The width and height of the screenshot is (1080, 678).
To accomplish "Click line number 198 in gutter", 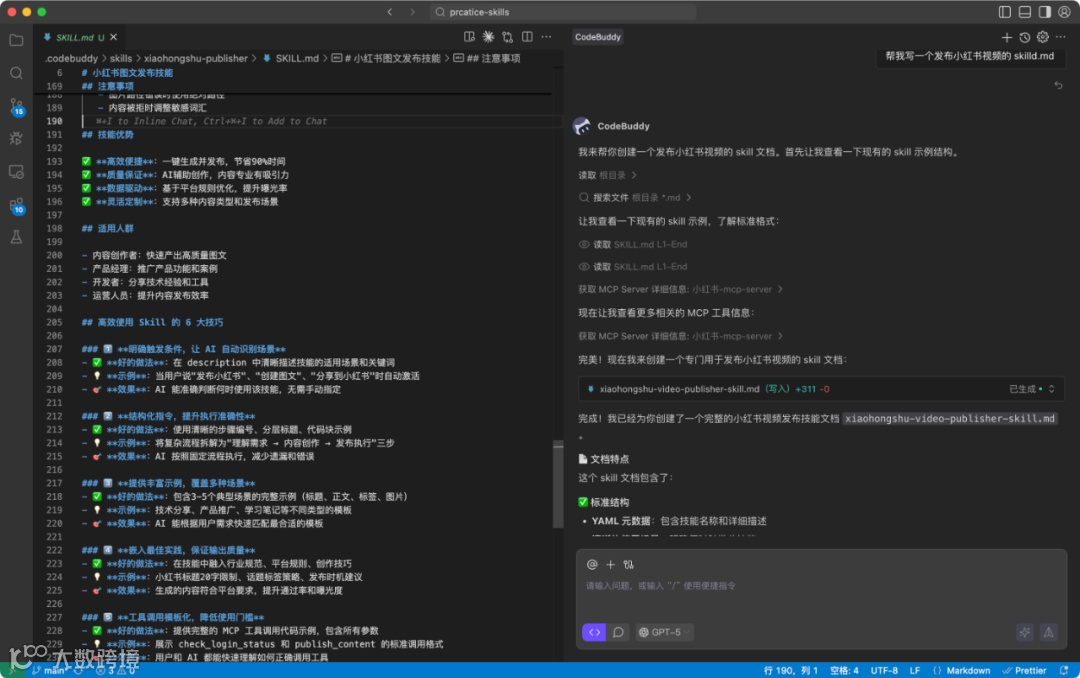I will (x=54, y=228).
